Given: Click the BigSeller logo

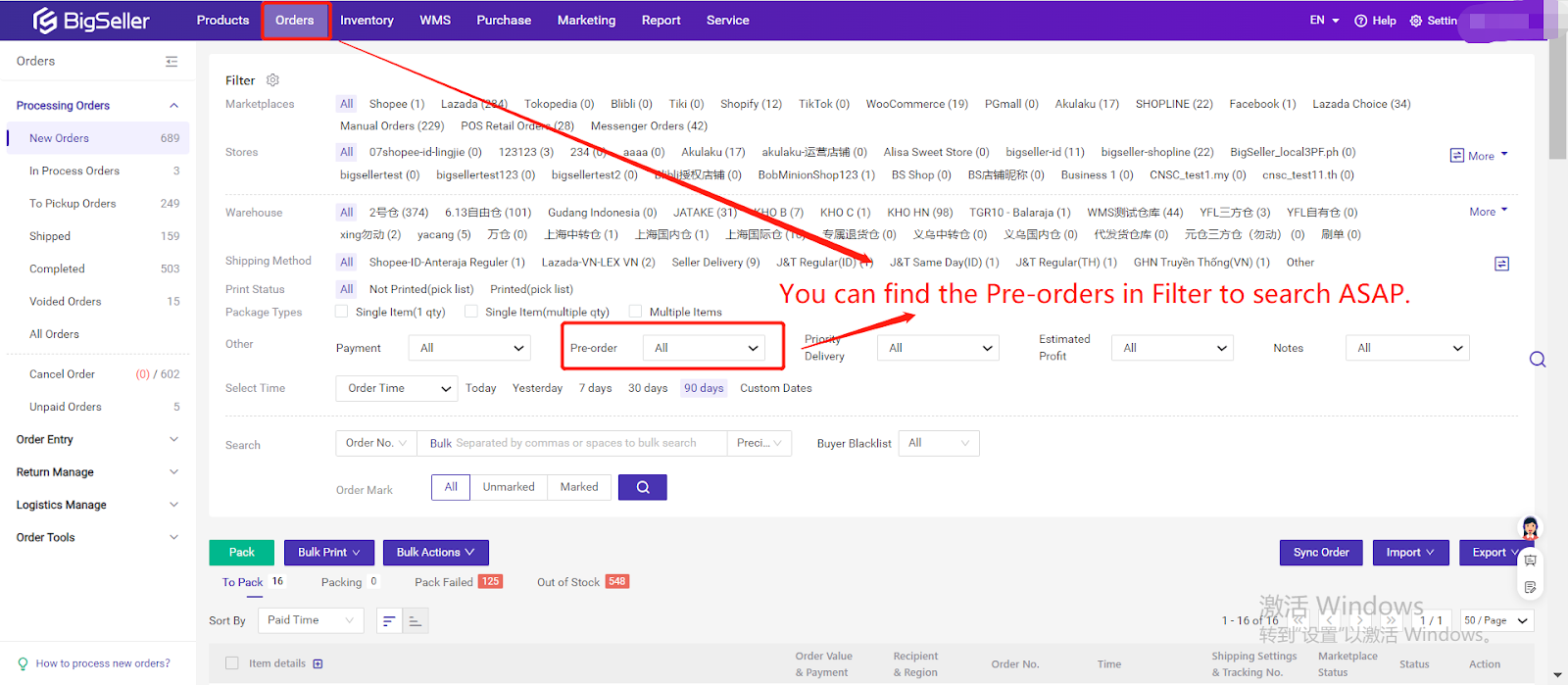Looking at the screenshot, I should (91, 21).
